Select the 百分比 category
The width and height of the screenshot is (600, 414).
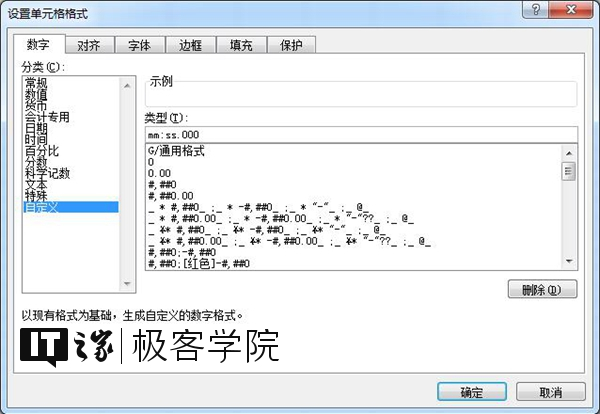pyautogui.click(x=41, y=151)
